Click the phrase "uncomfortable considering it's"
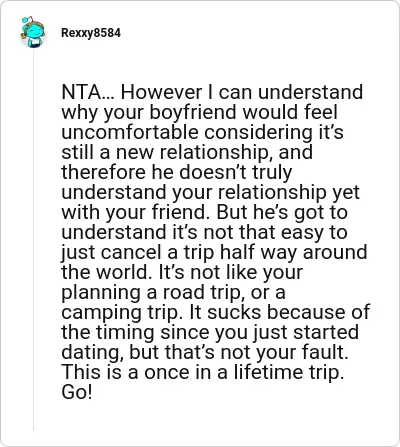 (202, 132)
